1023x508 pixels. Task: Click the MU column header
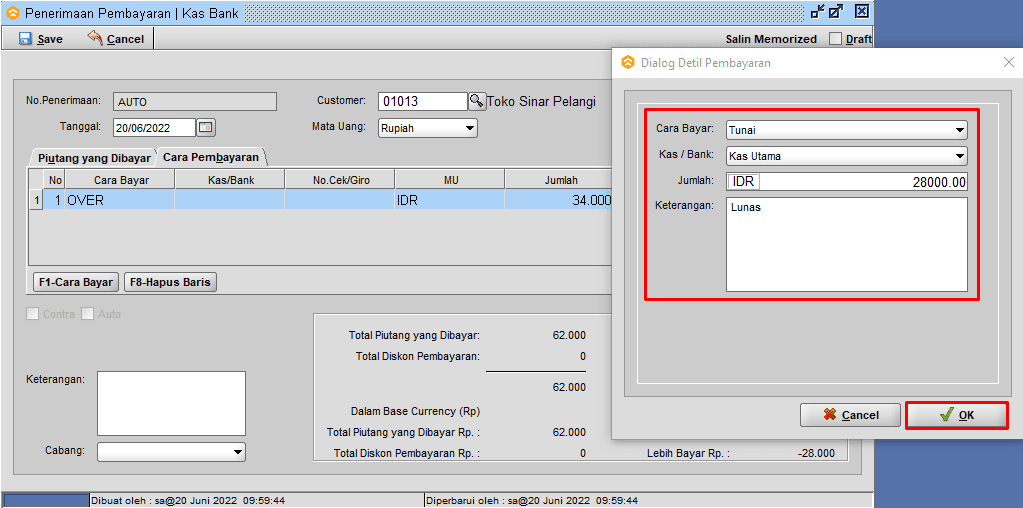pos(450,180)
